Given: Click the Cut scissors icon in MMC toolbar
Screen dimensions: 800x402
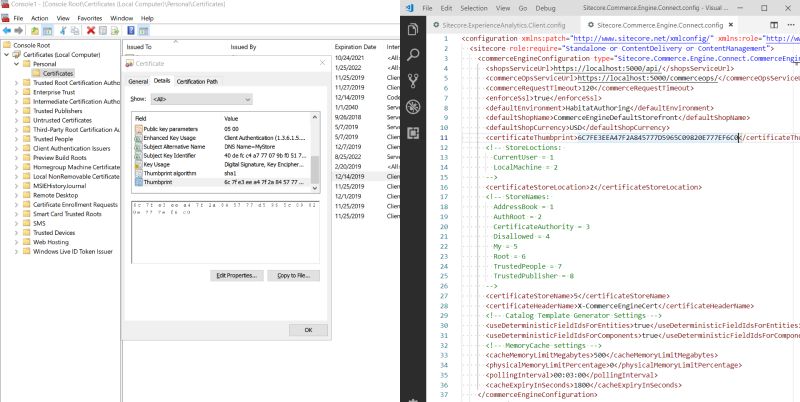Looking at the screenshot, I should [x=63, y=31].
